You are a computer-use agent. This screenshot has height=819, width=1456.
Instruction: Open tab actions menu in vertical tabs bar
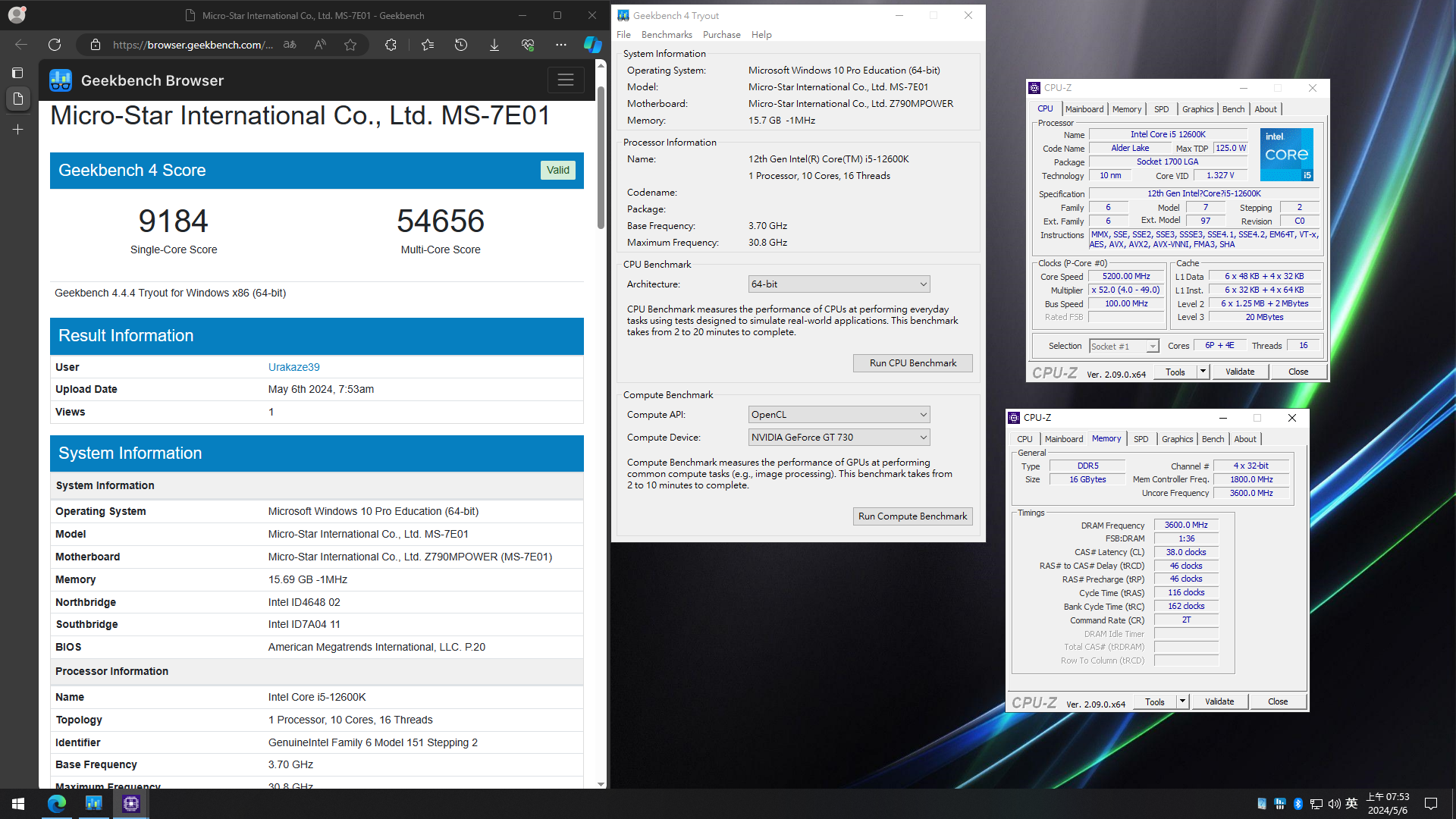(17, 73)
